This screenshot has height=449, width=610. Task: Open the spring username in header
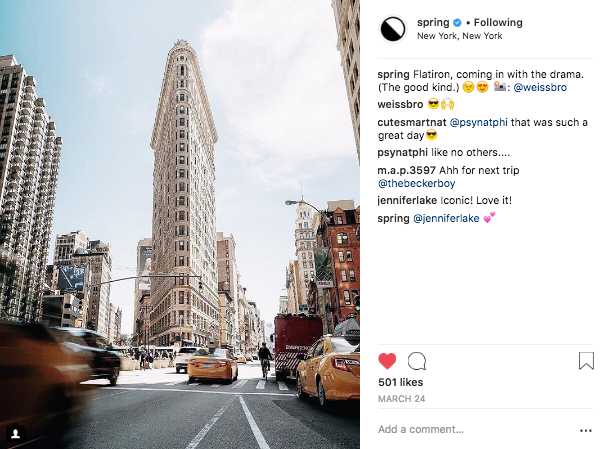click(433, 23)
